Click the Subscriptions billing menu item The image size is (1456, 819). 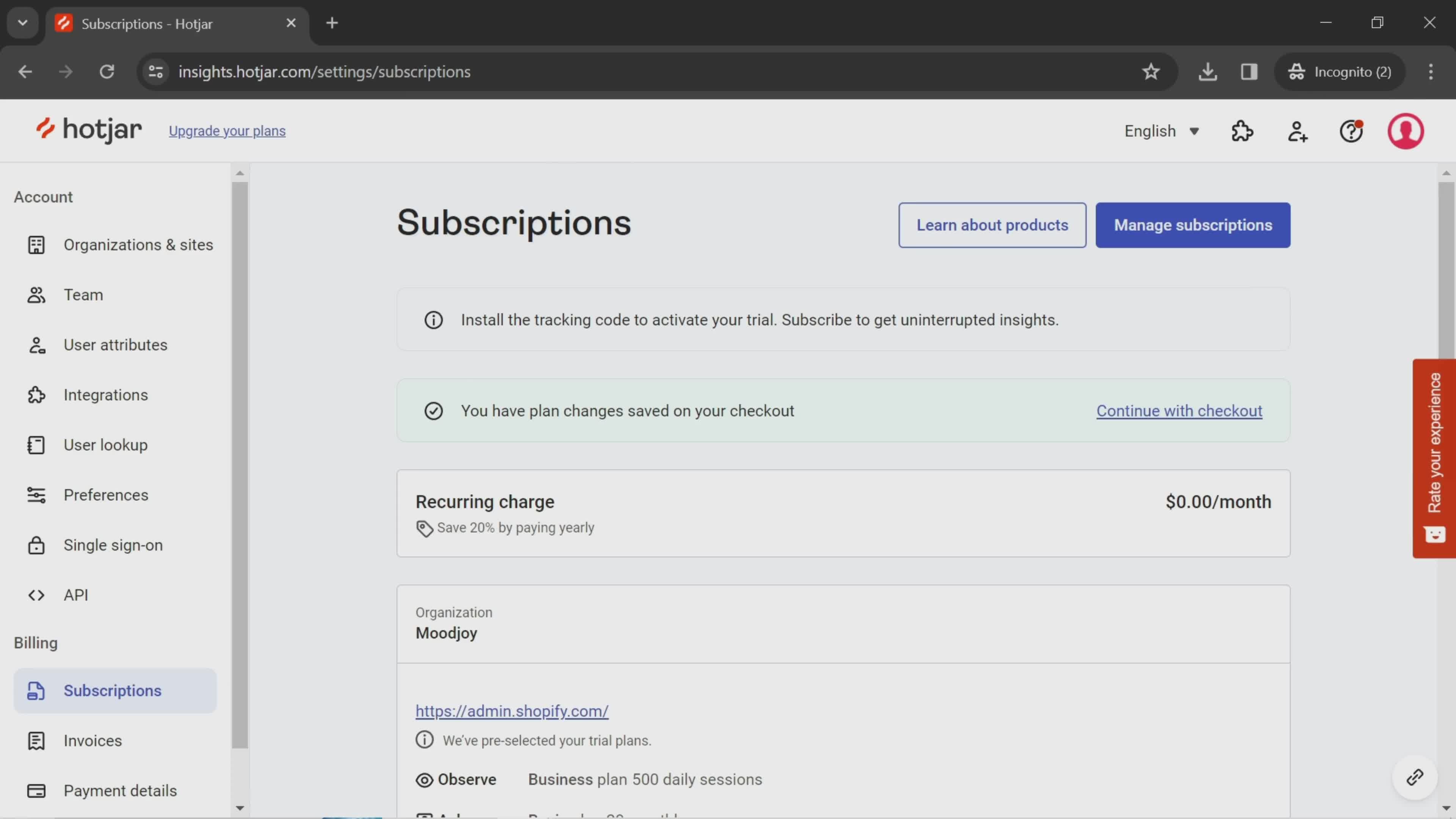[x=112, y=690]
